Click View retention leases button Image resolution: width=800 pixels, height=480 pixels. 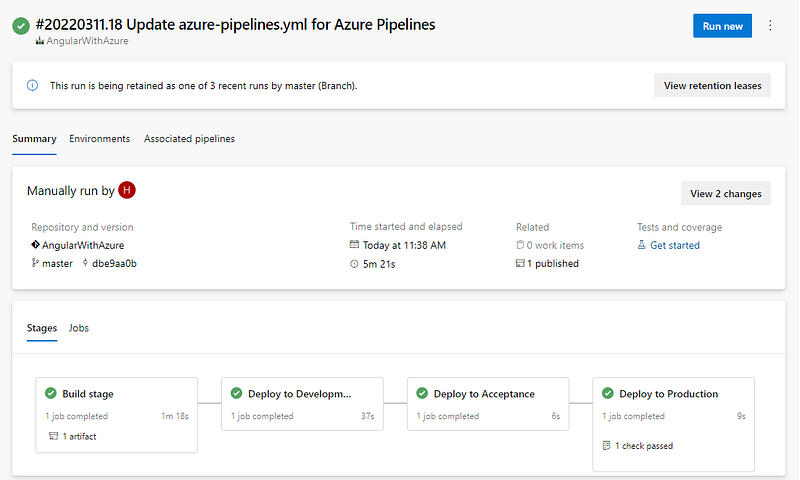[x=712, y=86]
